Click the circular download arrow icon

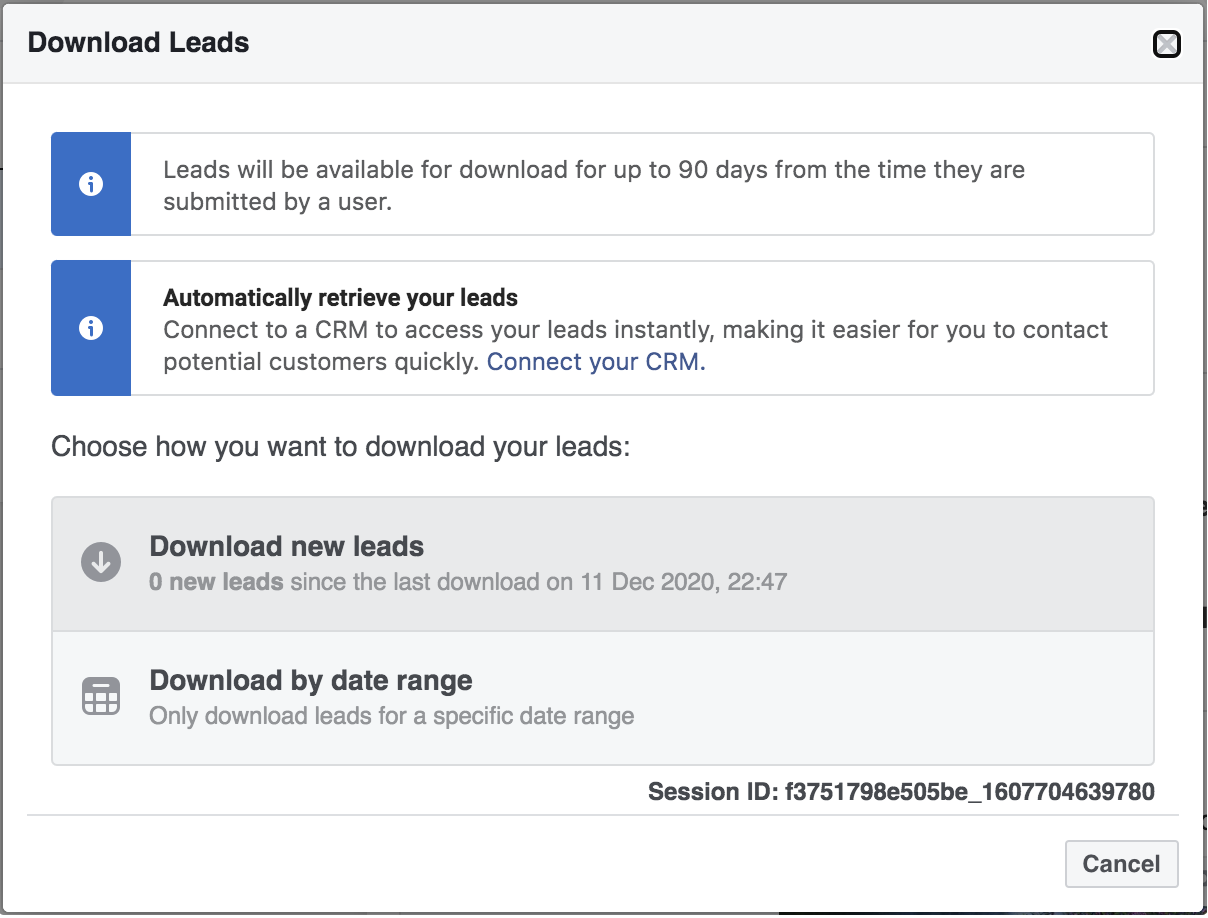(x=101, y=563)
